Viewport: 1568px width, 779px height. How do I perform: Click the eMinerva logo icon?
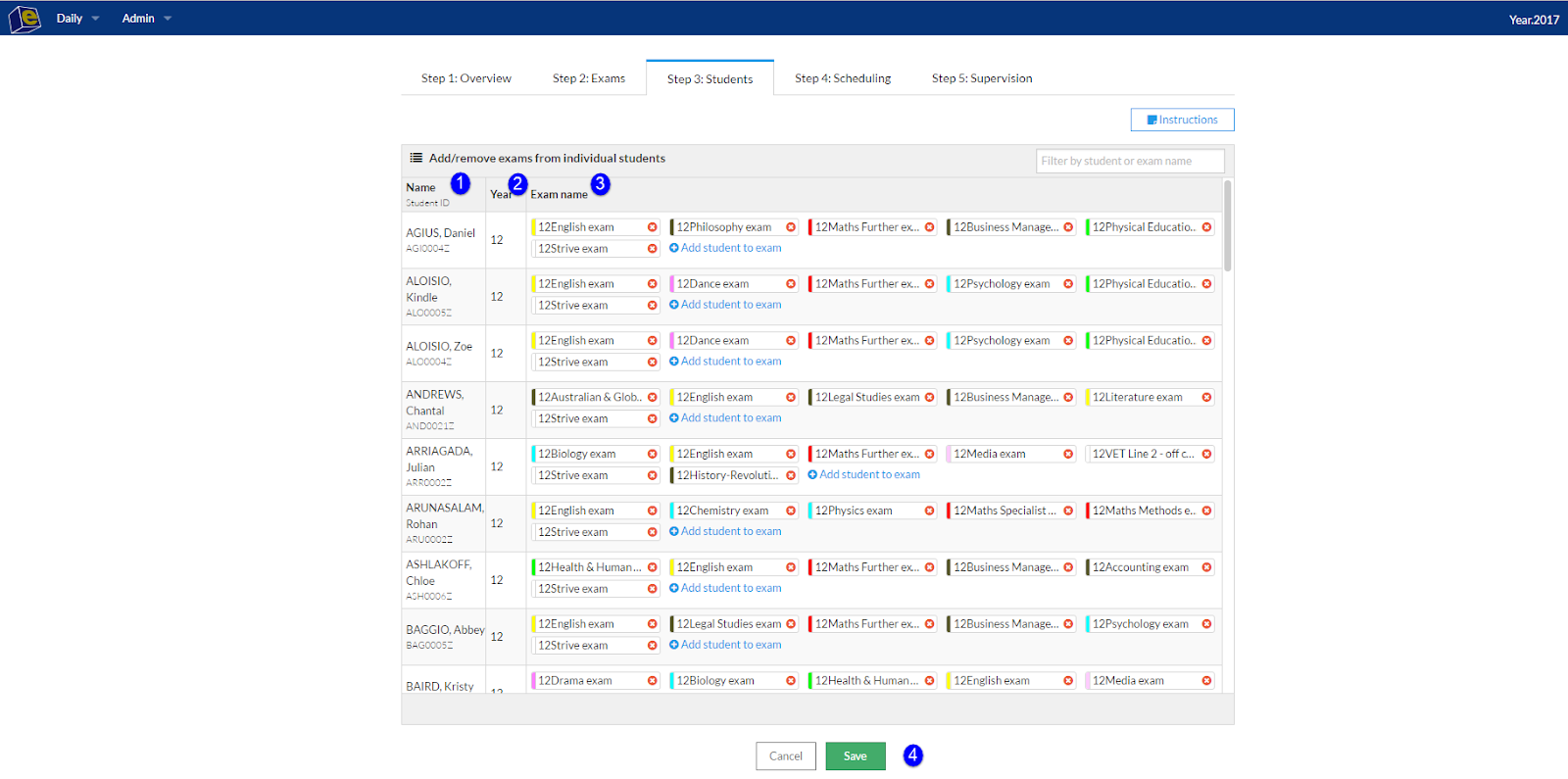point(24,18)
